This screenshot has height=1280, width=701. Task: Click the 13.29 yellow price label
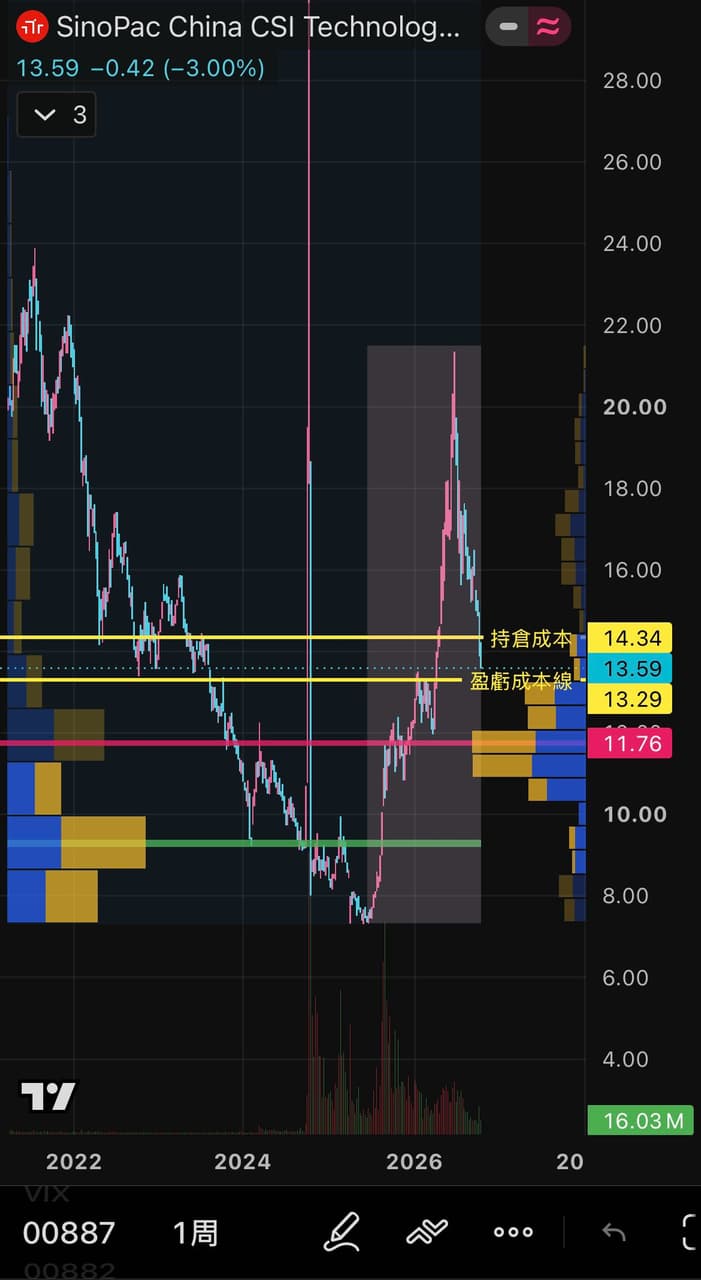(631, 698)
